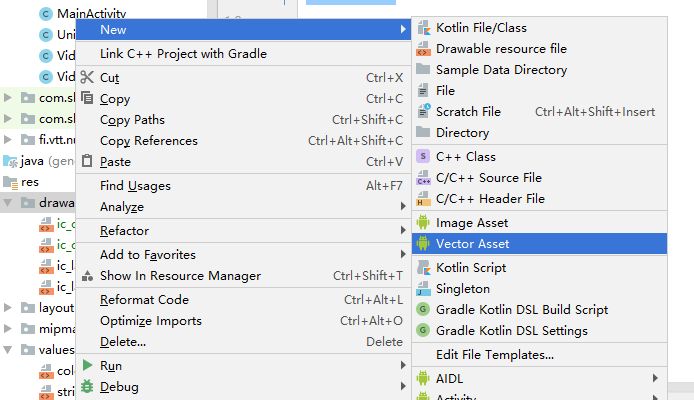The height and width of the screenshot is (400, 694).
Task: Click the Drawable resource file icon
Action: click(x=424, y=49)
